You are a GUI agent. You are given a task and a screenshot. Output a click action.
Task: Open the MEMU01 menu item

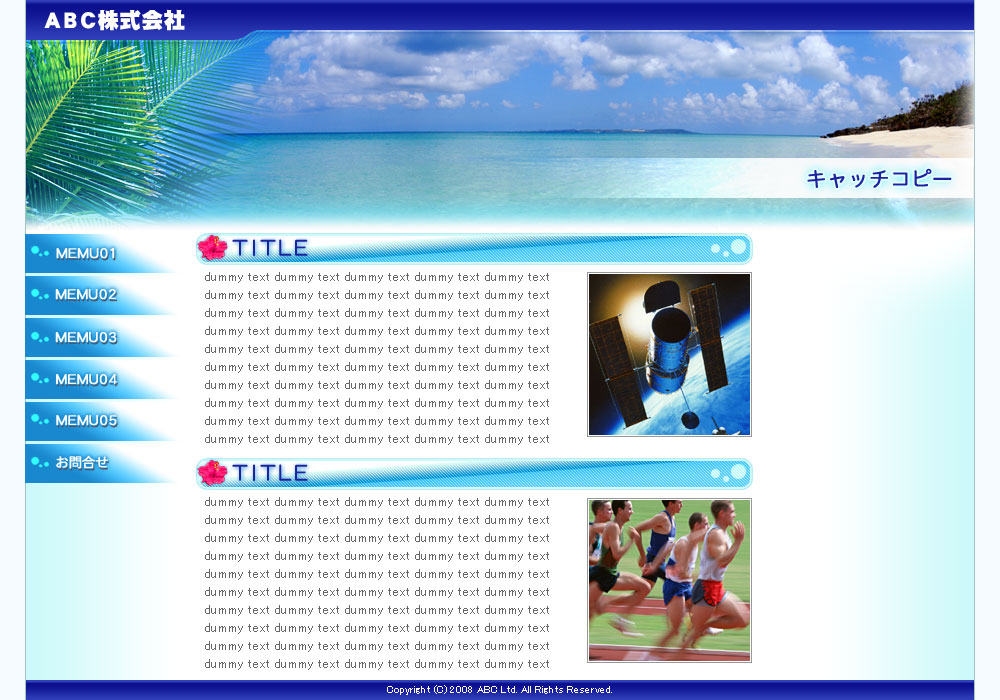[100, 254]
